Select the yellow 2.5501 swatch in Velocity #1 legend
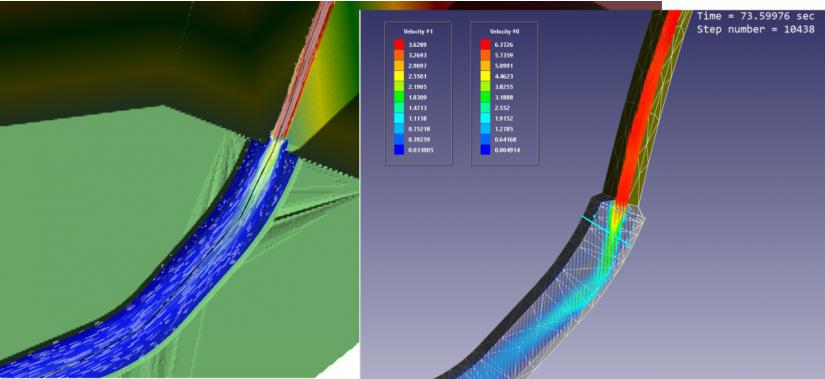Image resolution: width=825 pixels, height=379 pixels. click(x=398, y=76)
